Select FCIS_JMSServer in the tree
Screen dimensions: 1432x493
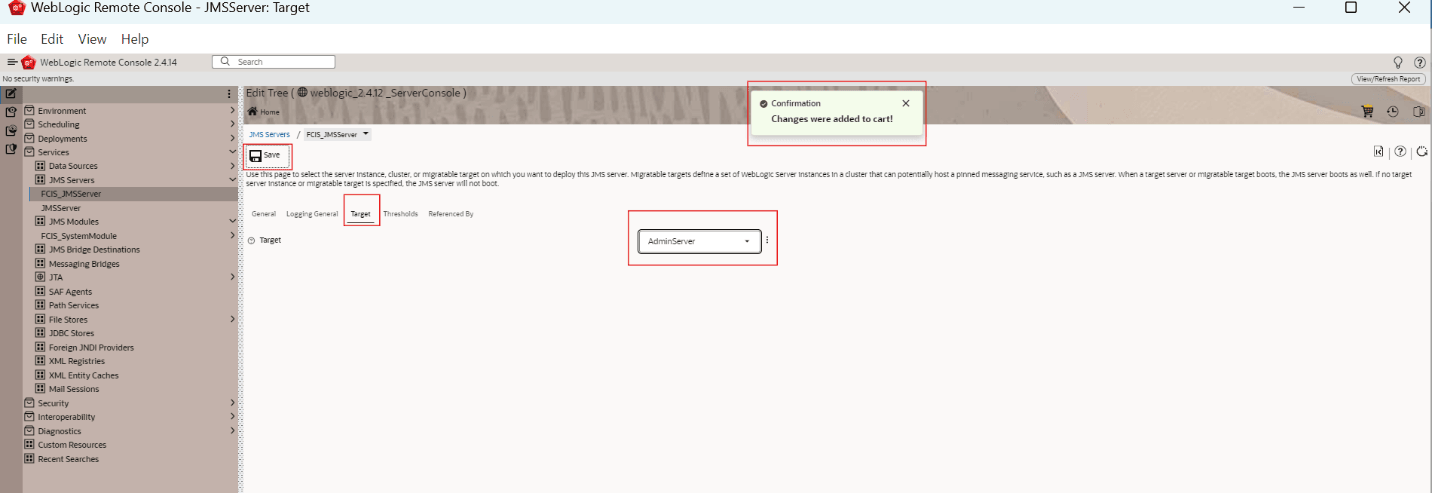pos(71,194)
